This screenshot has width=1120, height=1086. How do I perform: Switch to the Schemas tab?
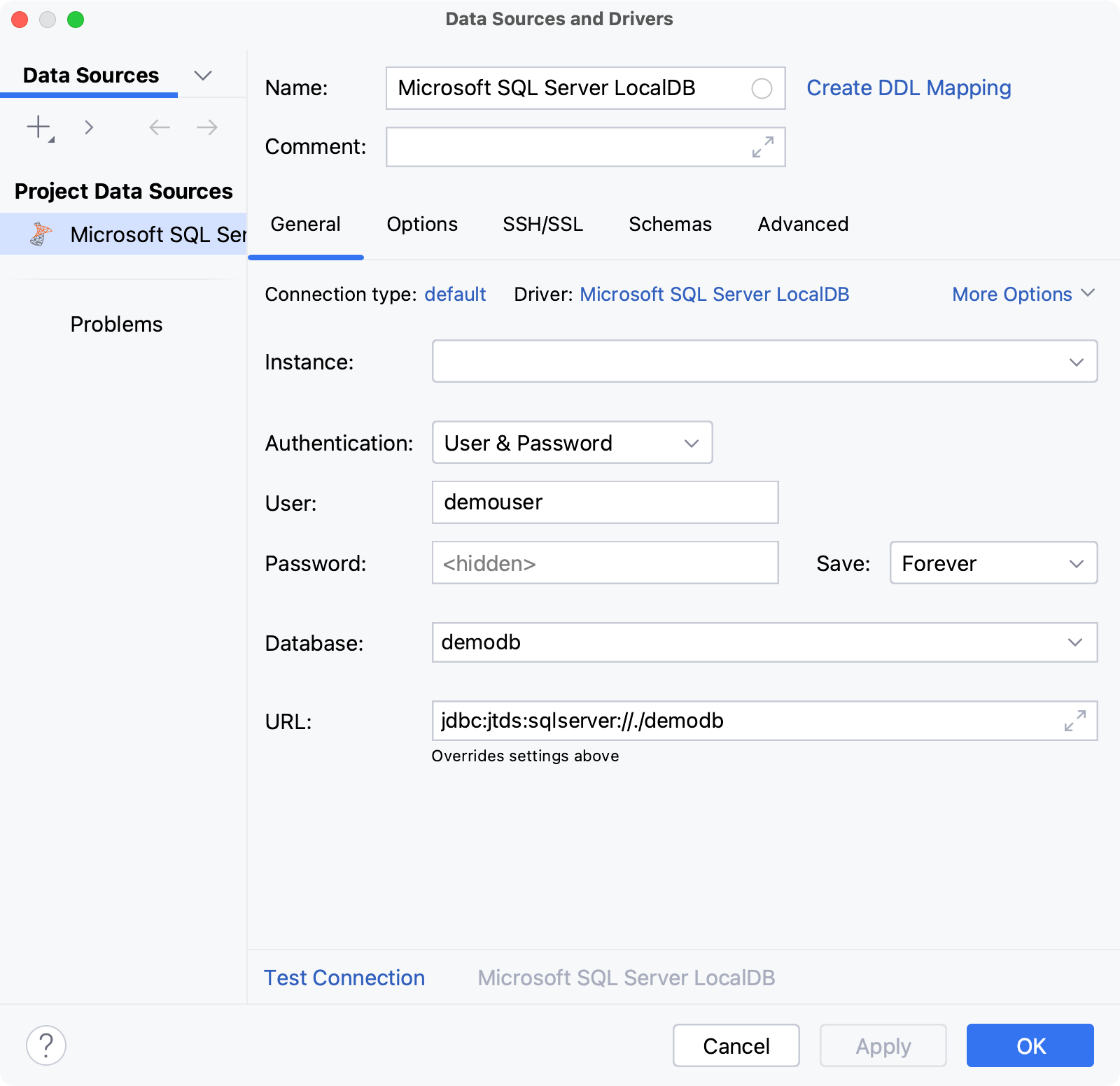(x=670, y=224)
